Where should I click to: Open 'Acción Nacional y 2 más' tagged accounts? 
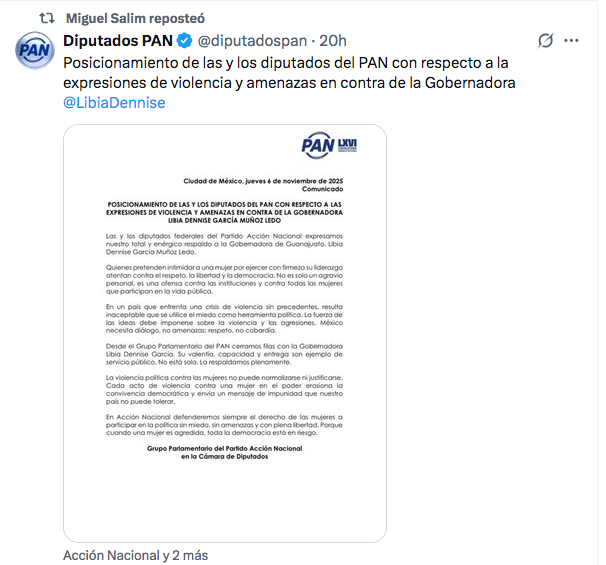coord(136,555)
